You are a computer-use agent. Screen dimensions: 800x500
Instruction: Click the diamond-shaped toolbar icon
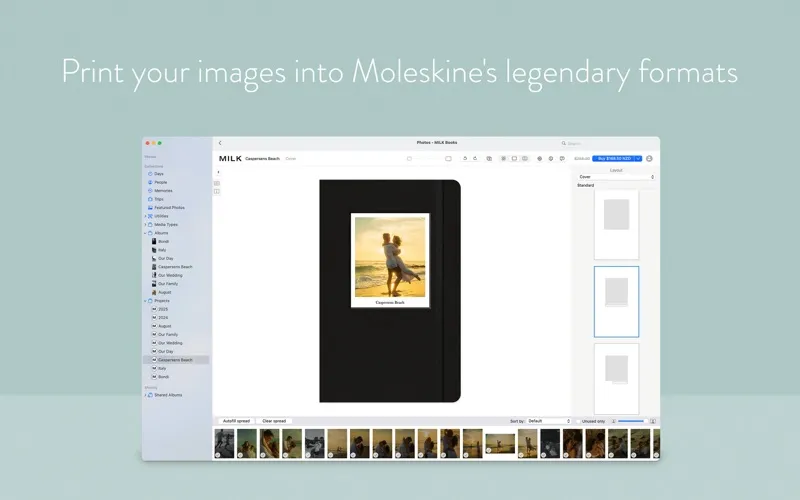[x=539, y=159]
